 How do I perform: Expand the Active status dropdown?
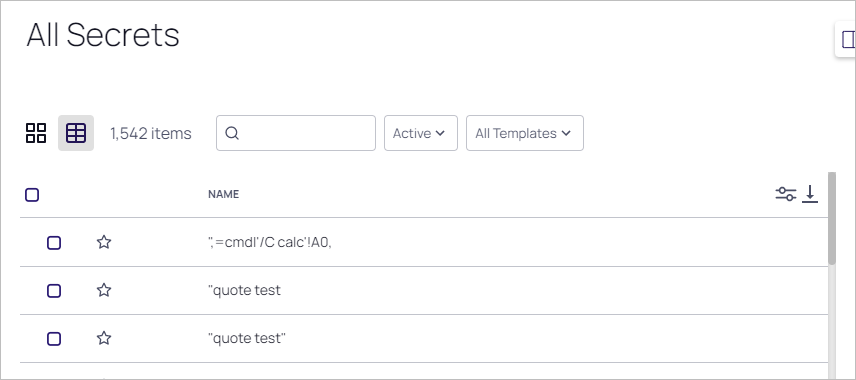pos(421,133)
